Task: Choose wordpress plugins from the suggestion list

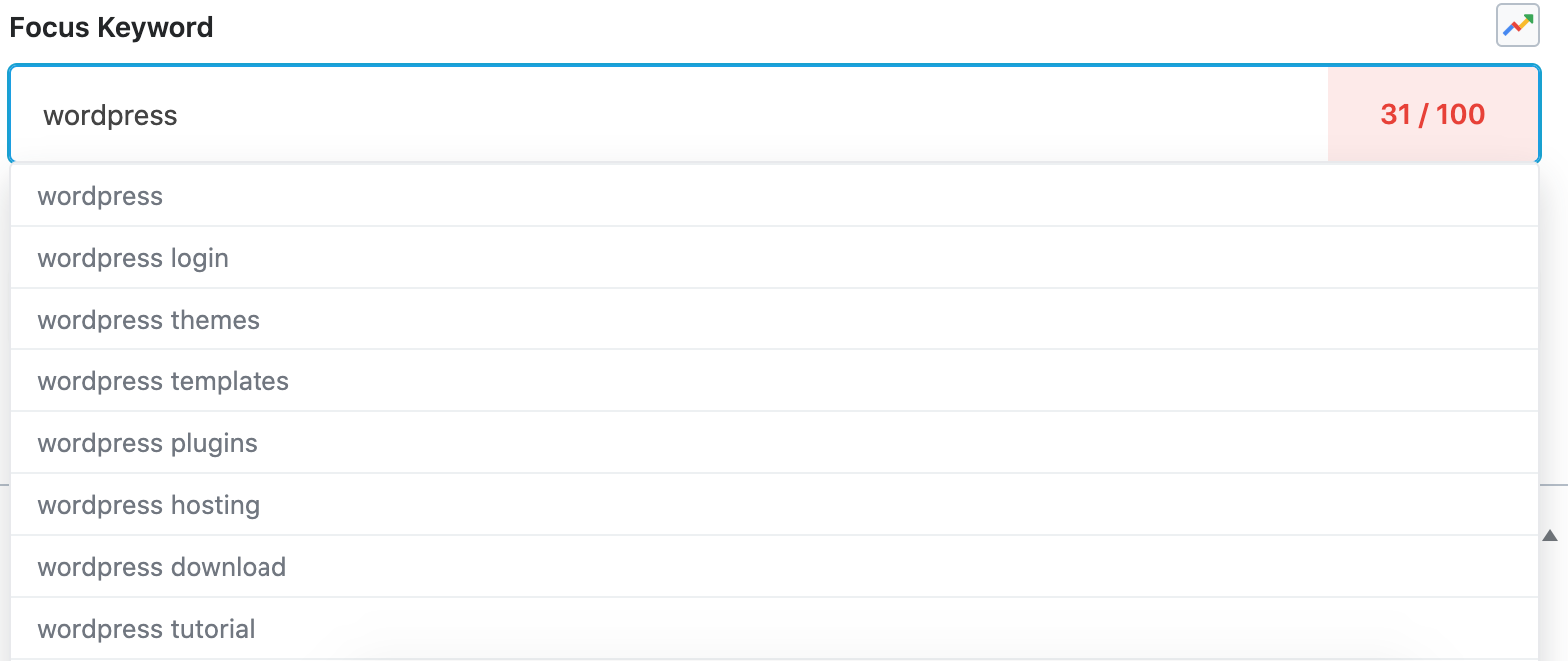Action: (146, 442)
